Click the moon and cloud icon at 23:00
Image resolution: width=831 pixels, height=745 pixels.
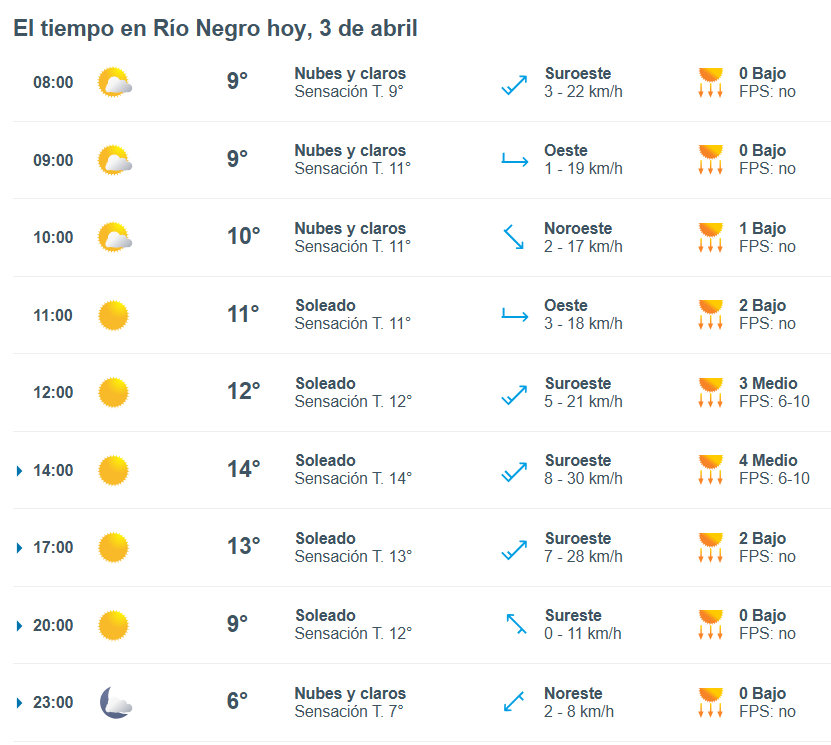114,702
